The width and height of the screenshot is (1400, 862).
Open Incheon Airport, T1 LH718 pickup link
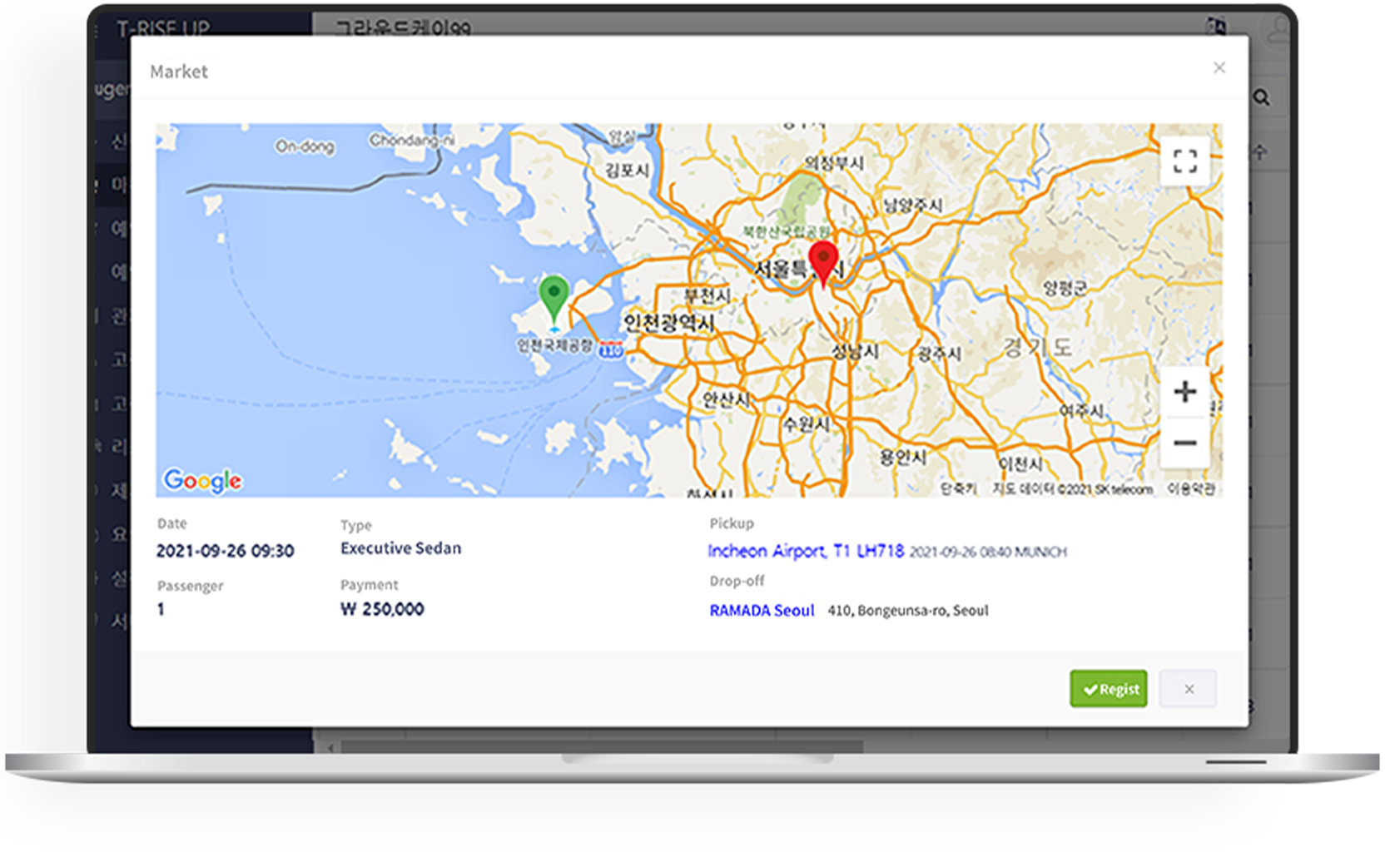tap(805, 551)
